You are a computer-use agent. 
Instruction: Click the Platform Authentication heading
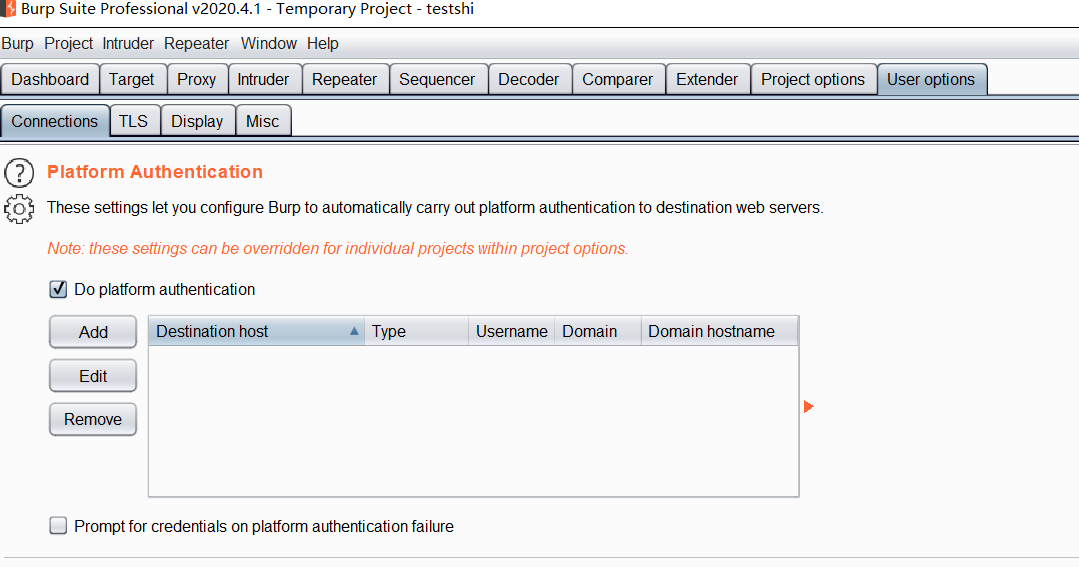coord(155,172)
